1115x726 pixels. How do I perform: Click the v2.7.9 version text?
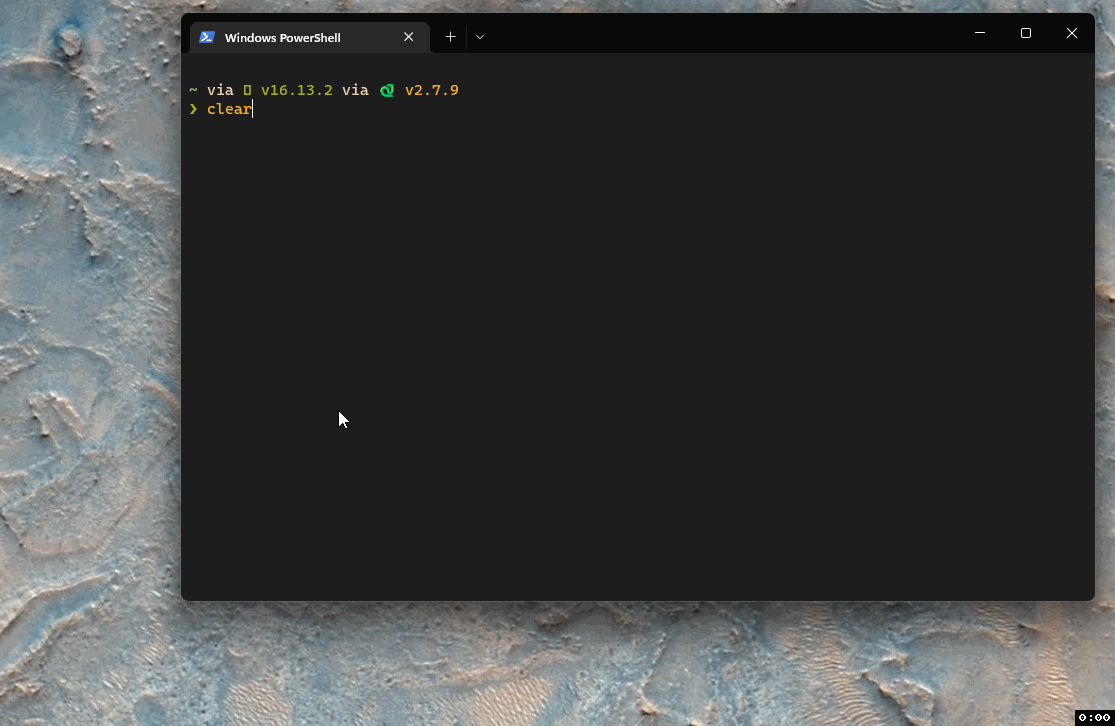click(432, 90)
